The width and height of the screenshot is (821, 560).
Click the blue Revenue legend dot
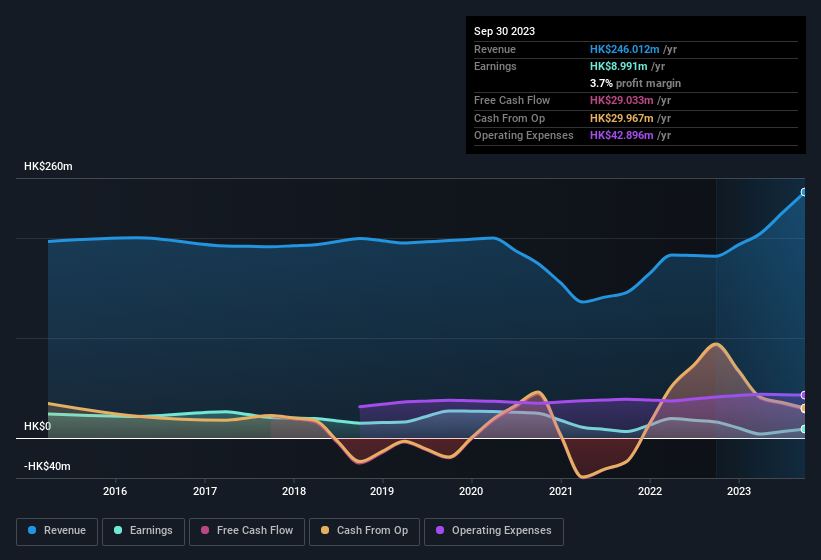pos(33,531)
